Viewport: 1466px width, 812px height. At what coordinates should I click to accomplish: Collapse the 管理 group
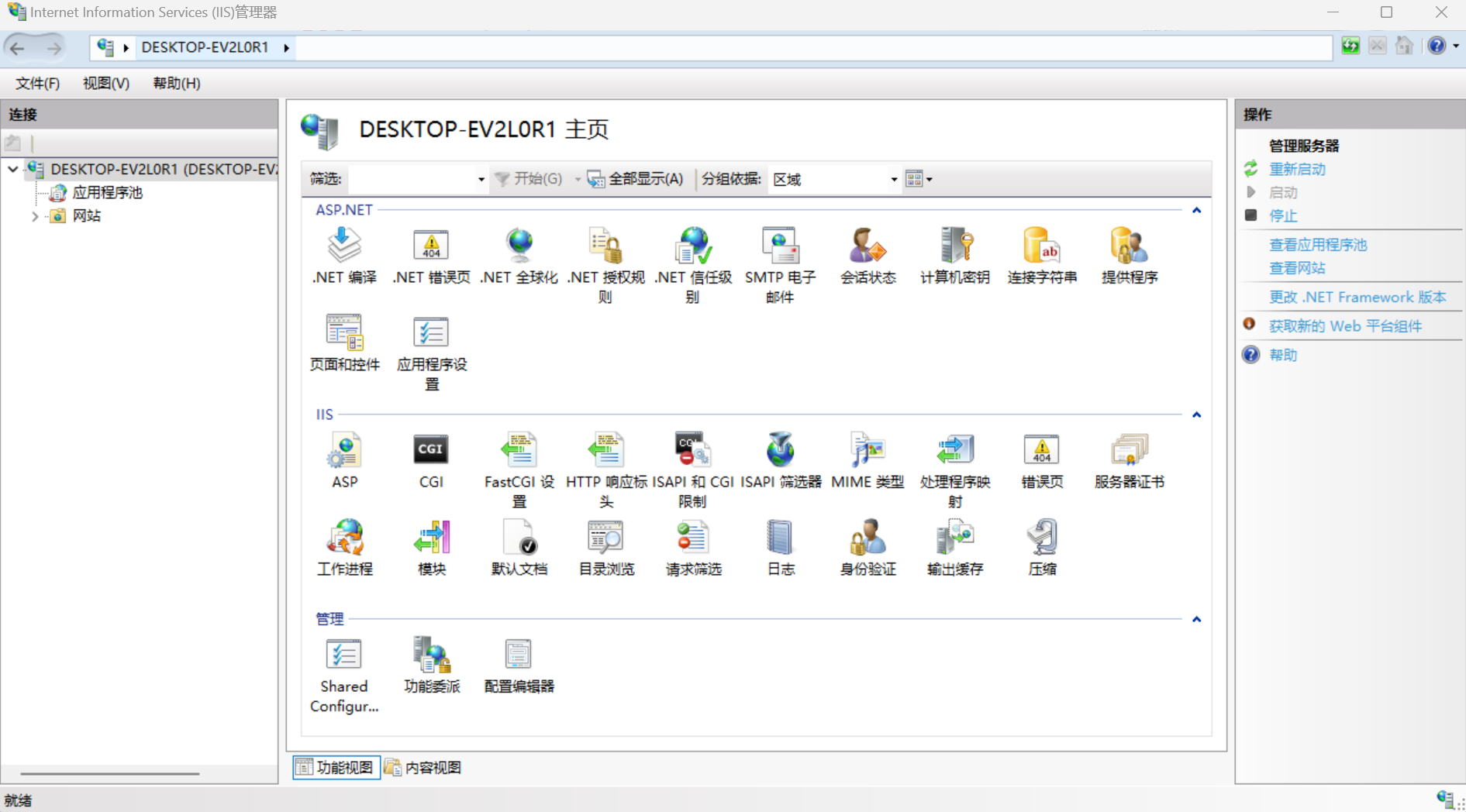point(1196,619)
